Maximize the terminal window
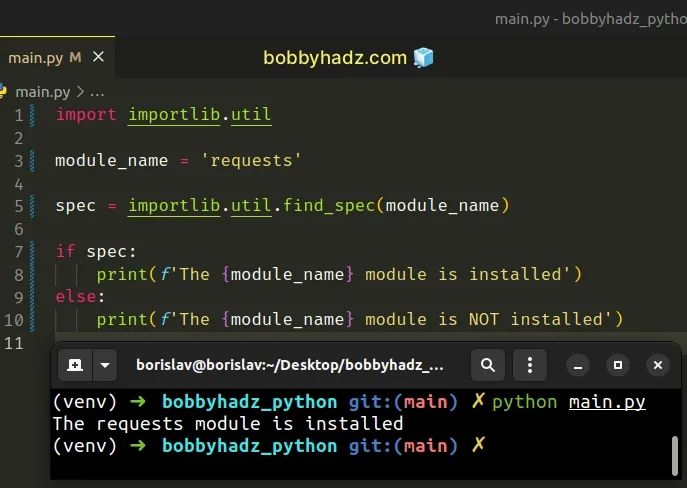 618,365
